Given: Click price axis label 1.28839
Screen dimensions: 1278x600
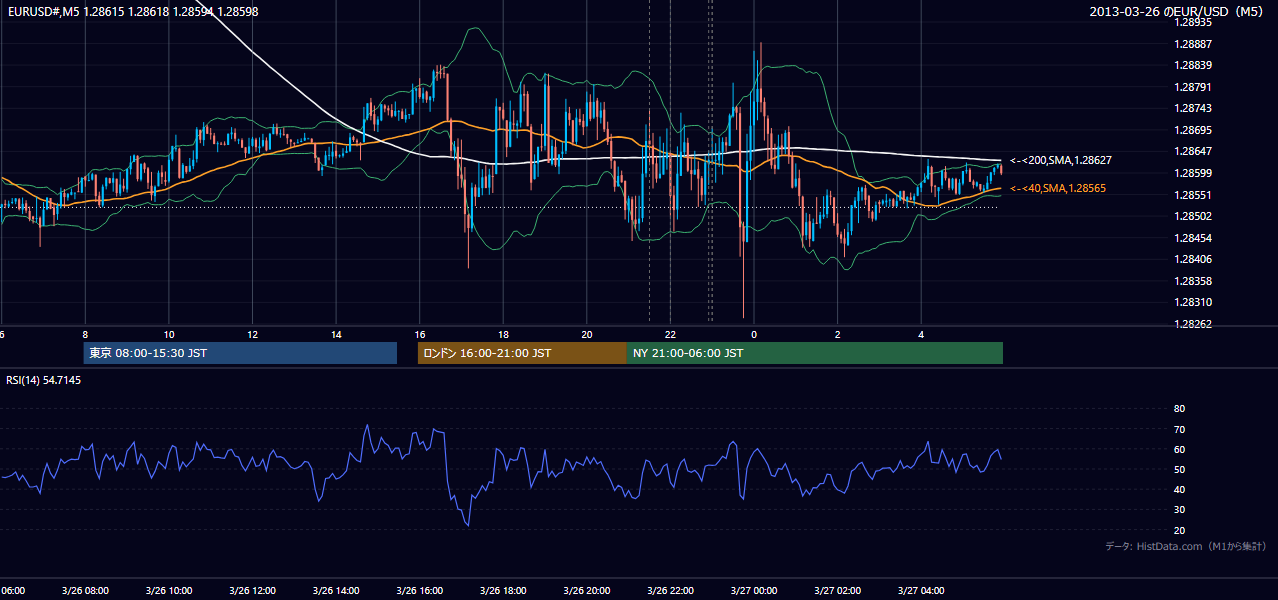Looking at the screenshot, I should (x=1192, y=65).
